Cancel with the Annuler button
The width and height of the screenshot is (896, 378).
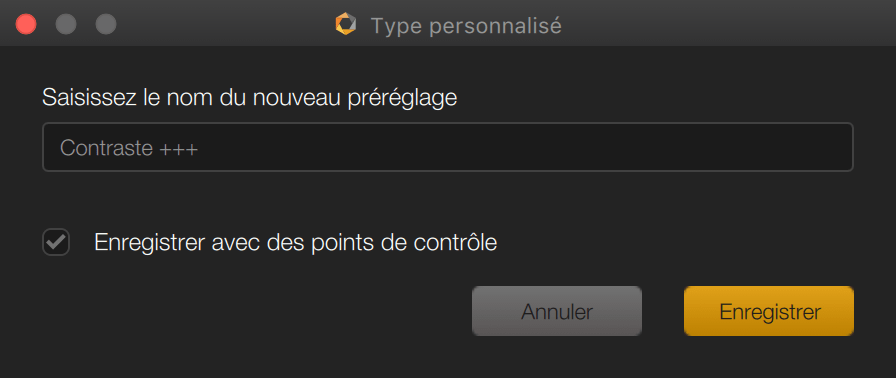557,311
